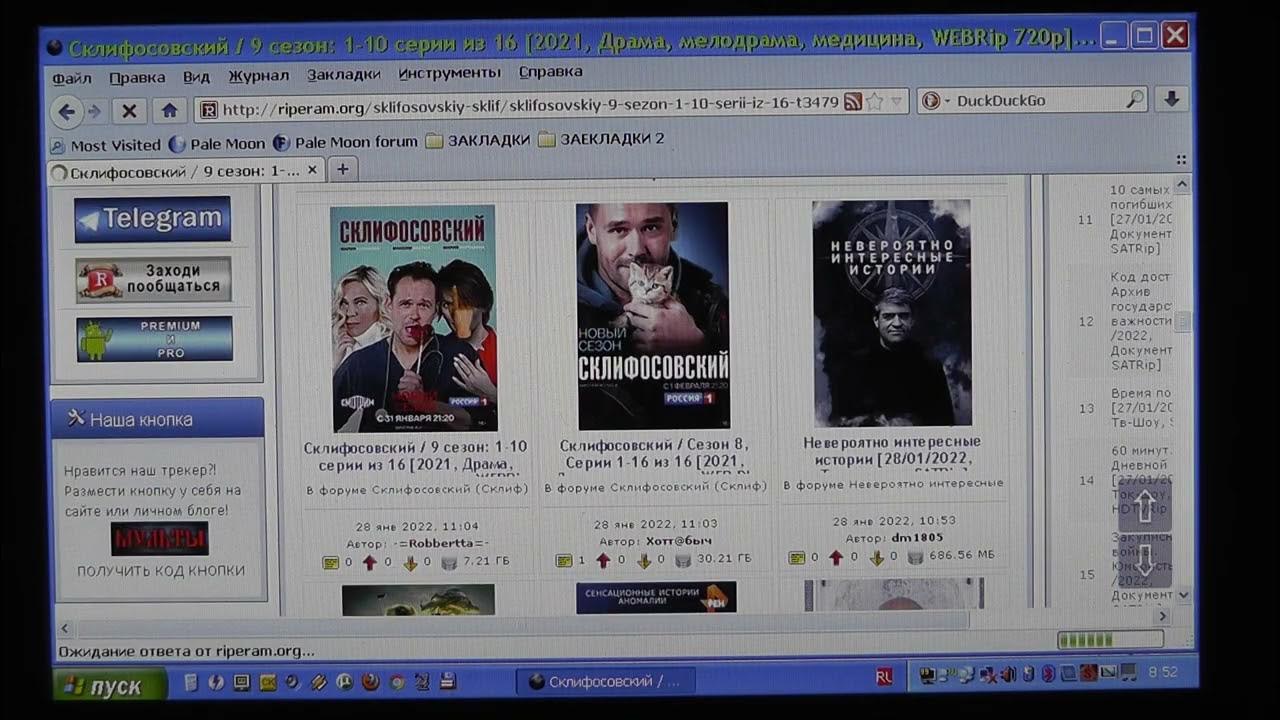Screen dimensions: 1280x720
Task: Click the red tracker button image
Action: click(x=160, y=539)
